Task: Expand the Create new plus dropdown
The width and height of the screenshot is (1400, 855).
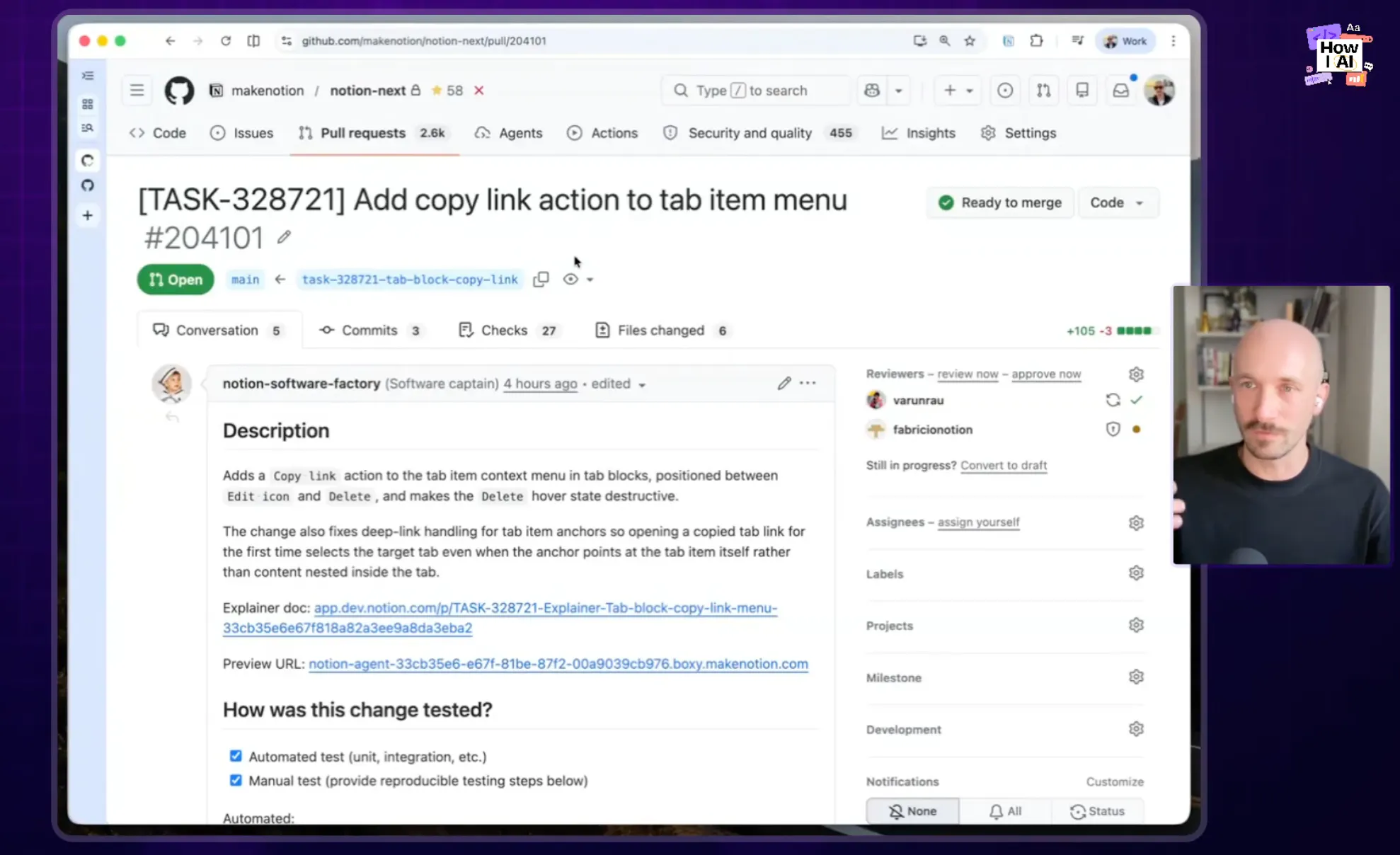Action: click(x=958, y=91)
